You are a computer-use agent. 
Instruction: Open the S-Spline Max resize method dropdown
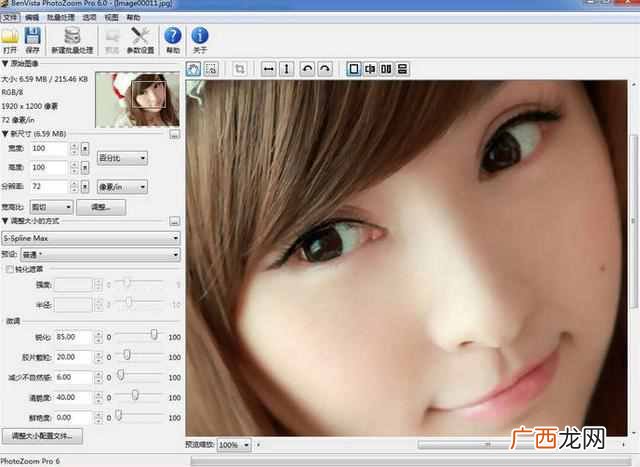(91, 238)
